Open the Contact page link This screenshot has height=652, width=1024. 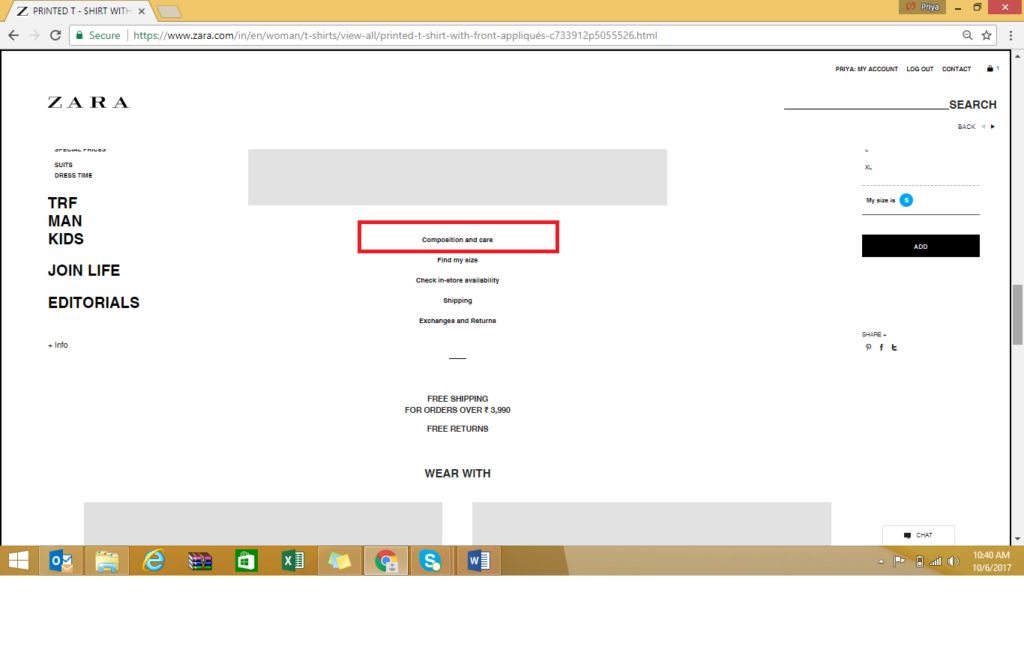coord(956,69)
